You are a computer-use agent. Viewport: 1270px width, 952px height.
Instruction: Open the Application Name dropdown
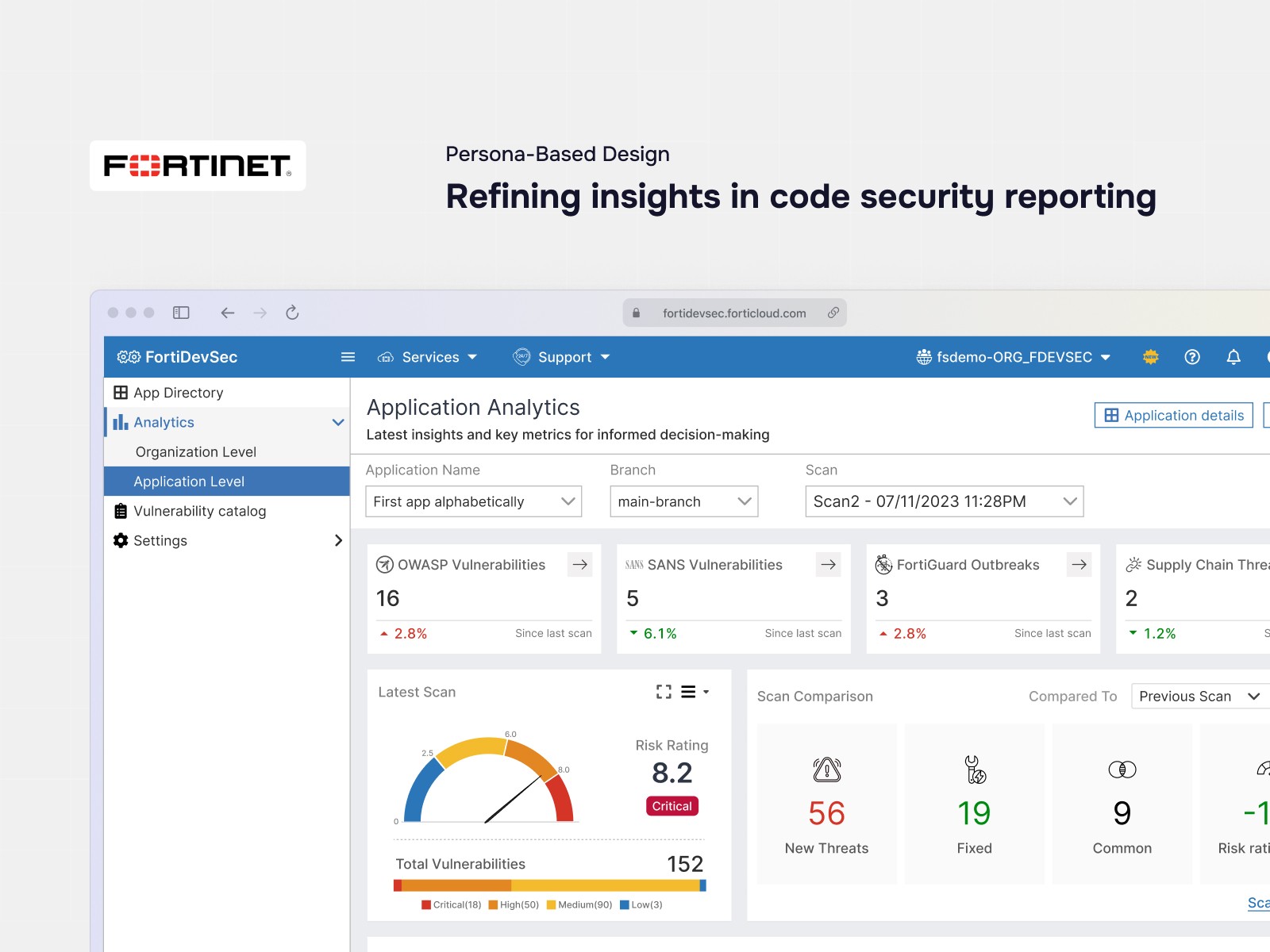pyautogui.click(x=474, y=501)
